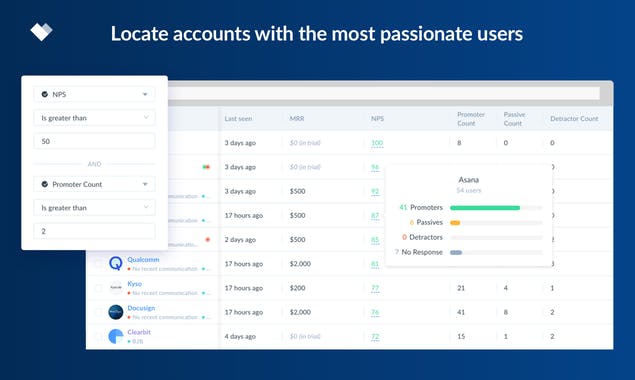Click the red status dot in NPS 85 row

[x=208, y=239]
